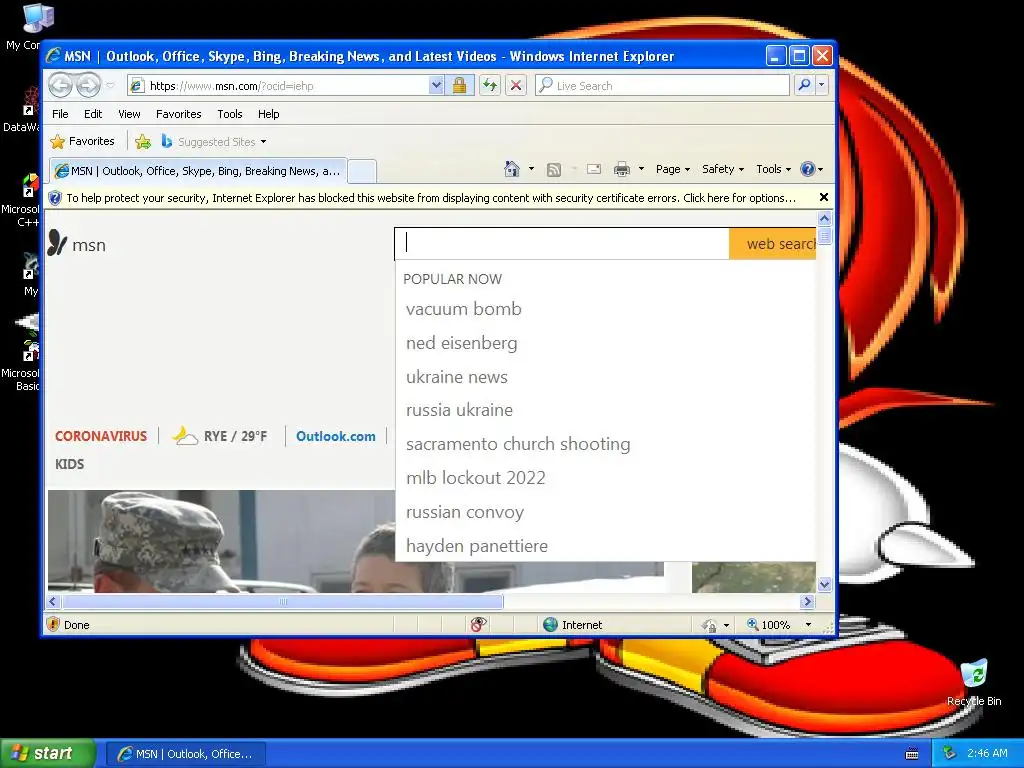Open the CORONAVIRUS link
Image resolution: width=1024 pixels, height=768 pixels.
point(101,436)
